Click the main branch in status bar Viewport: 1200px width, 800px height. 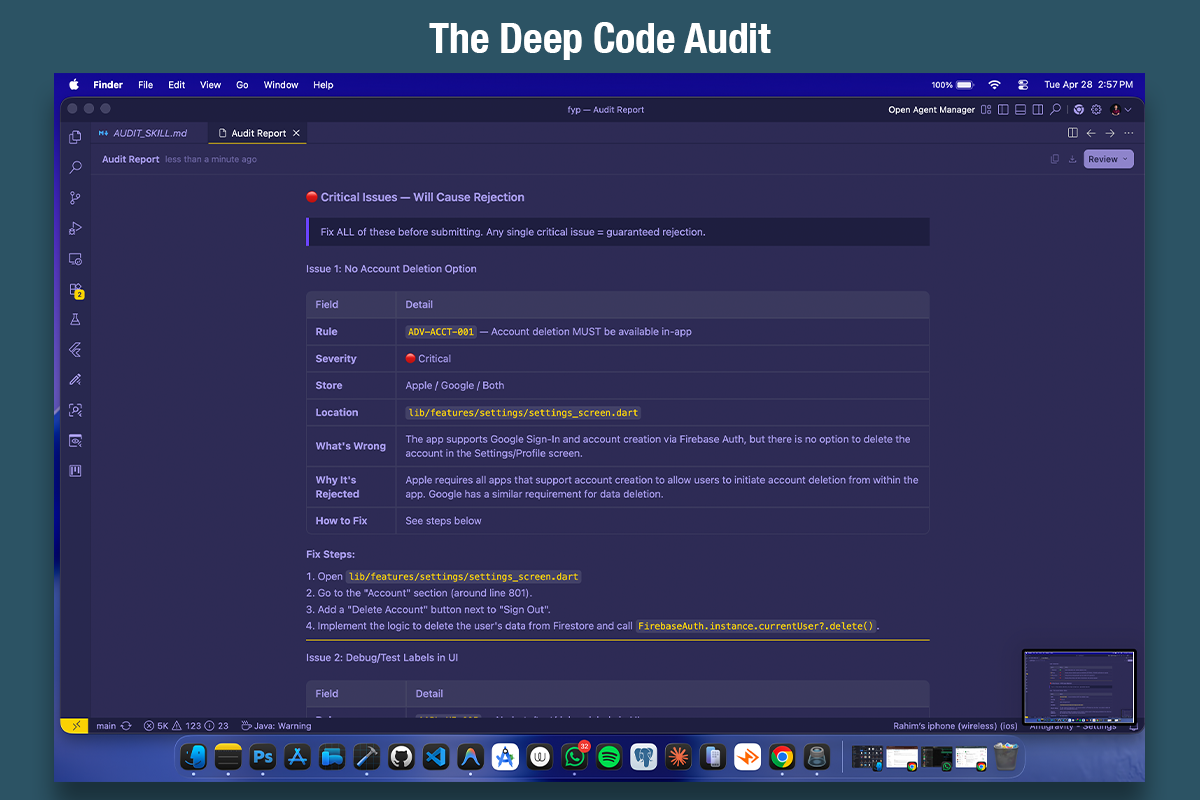pyautogui.click(x=106, y=726)
